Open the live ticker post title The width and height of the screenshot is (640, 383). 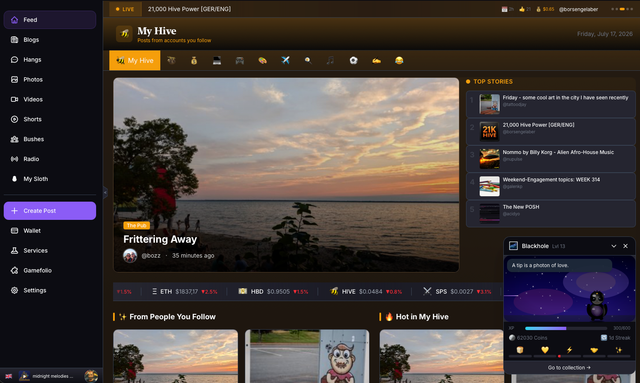[189, 9]
